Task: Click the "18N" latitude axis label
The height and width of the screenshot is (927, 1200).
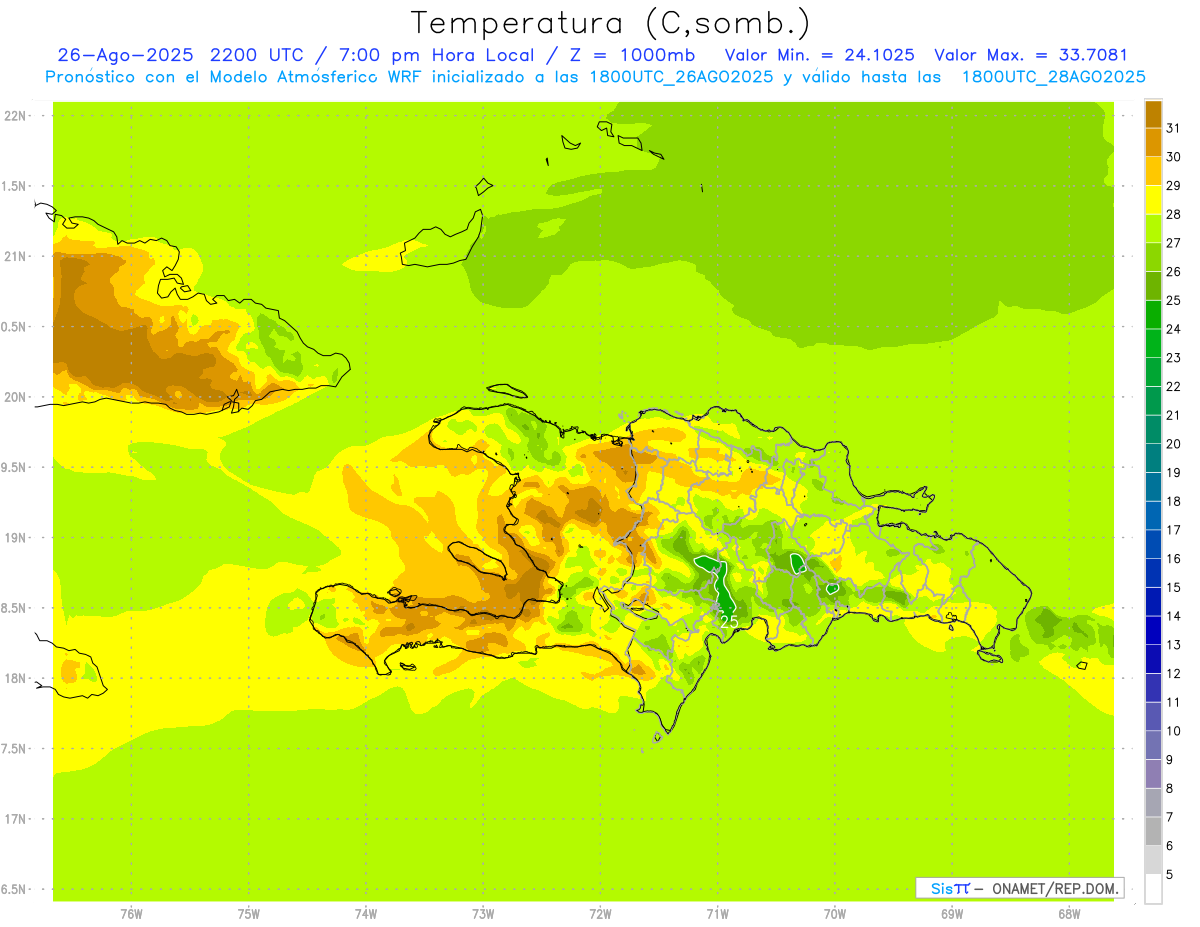Action: (15, 678)
